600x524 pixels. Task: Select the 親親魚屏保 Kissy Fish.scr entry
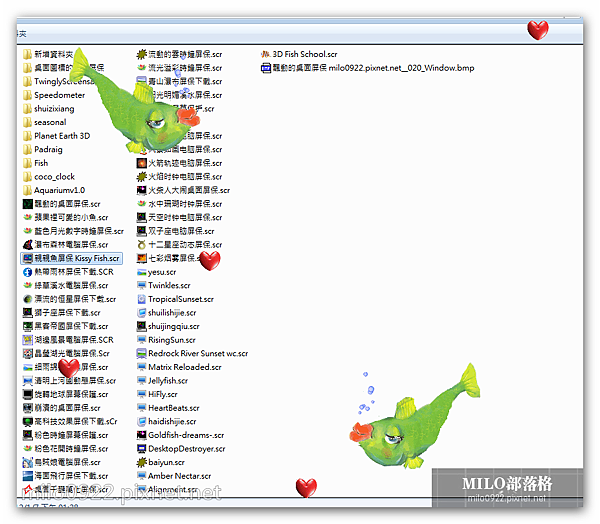72,258
